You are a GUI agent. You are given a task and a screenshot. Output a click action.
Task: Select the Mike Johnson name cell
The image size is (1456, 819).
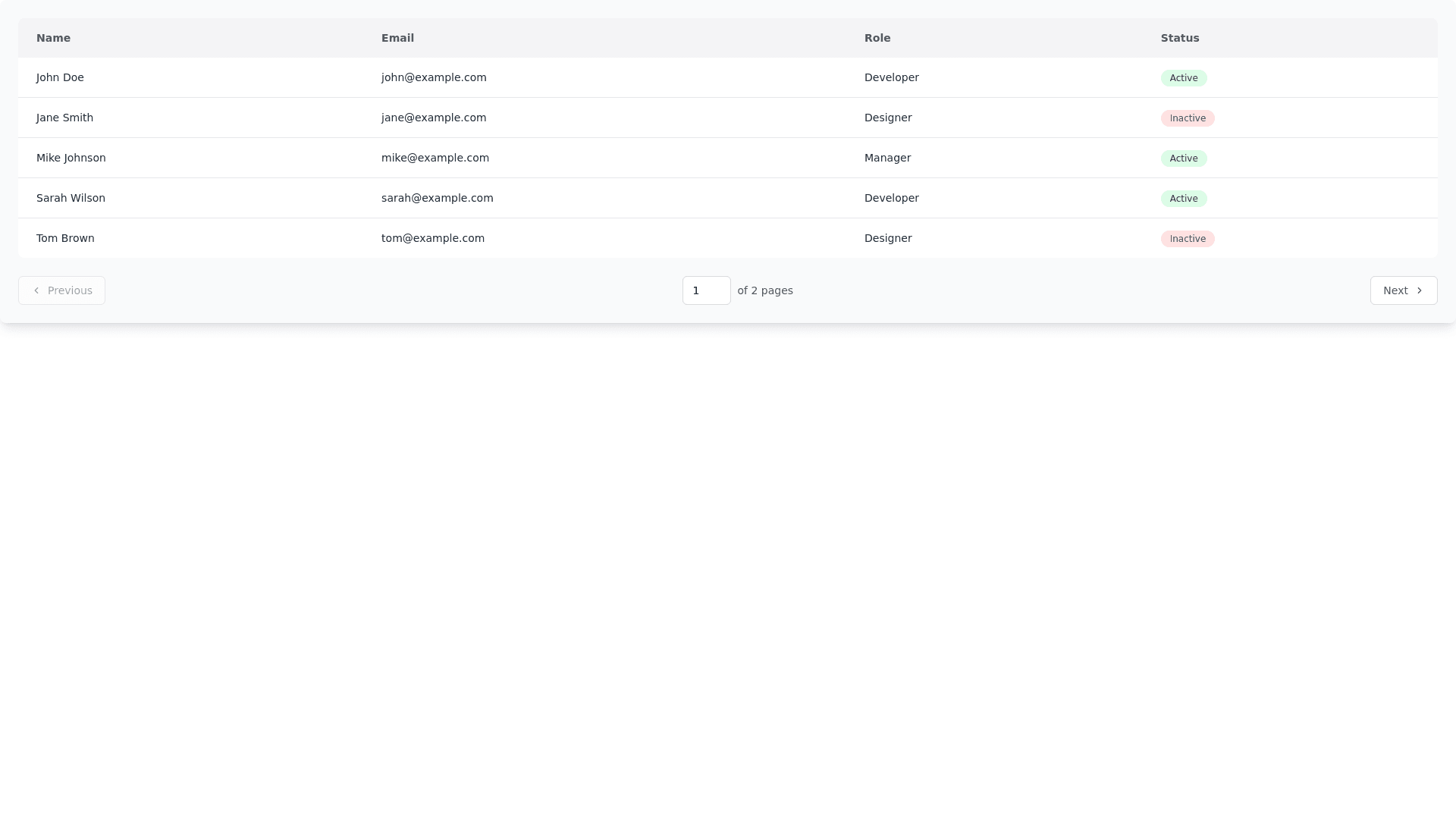click(x=71, y=158)
